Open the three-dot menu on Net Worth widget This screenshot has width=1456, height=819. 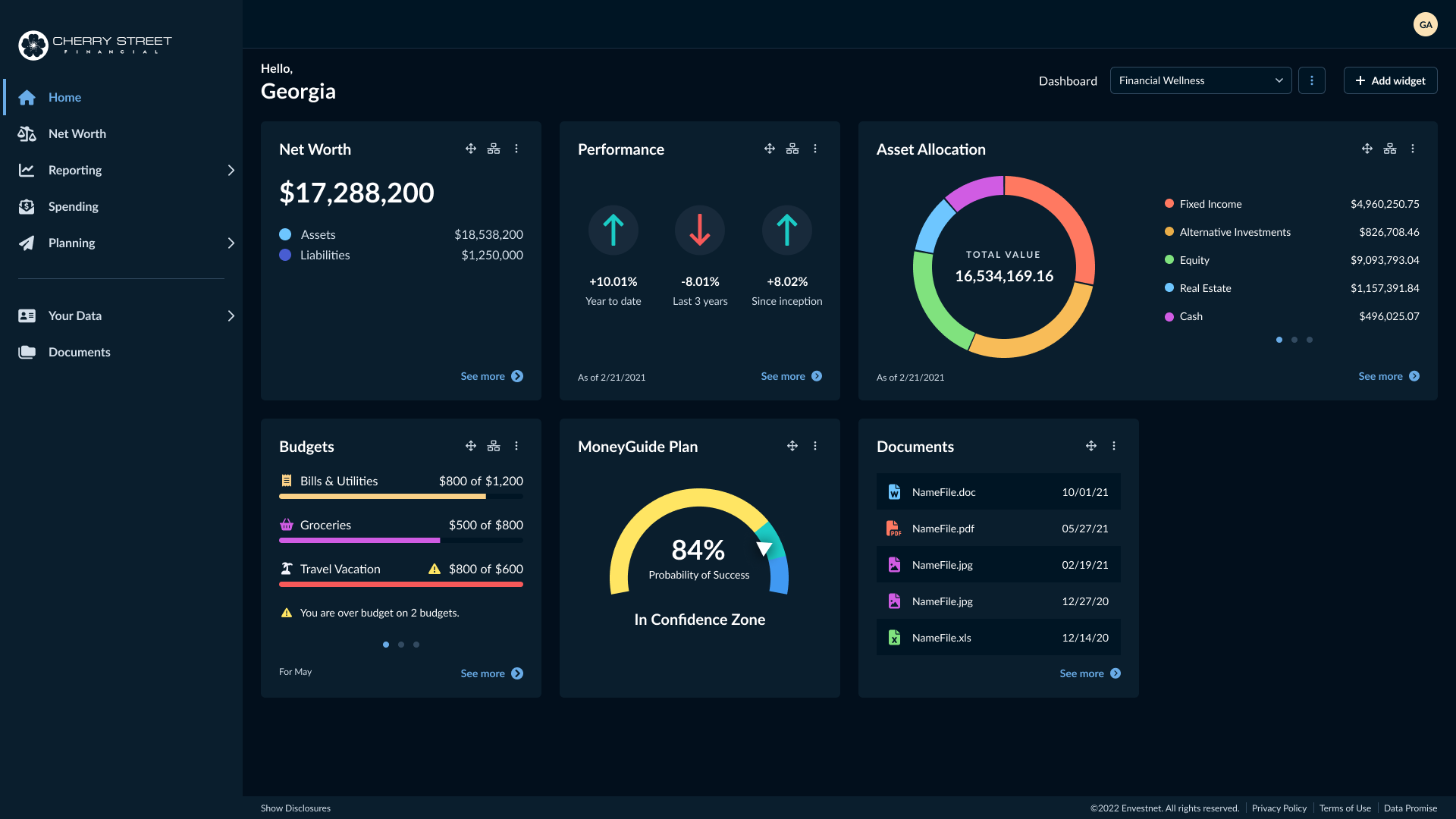coord(516,149)
